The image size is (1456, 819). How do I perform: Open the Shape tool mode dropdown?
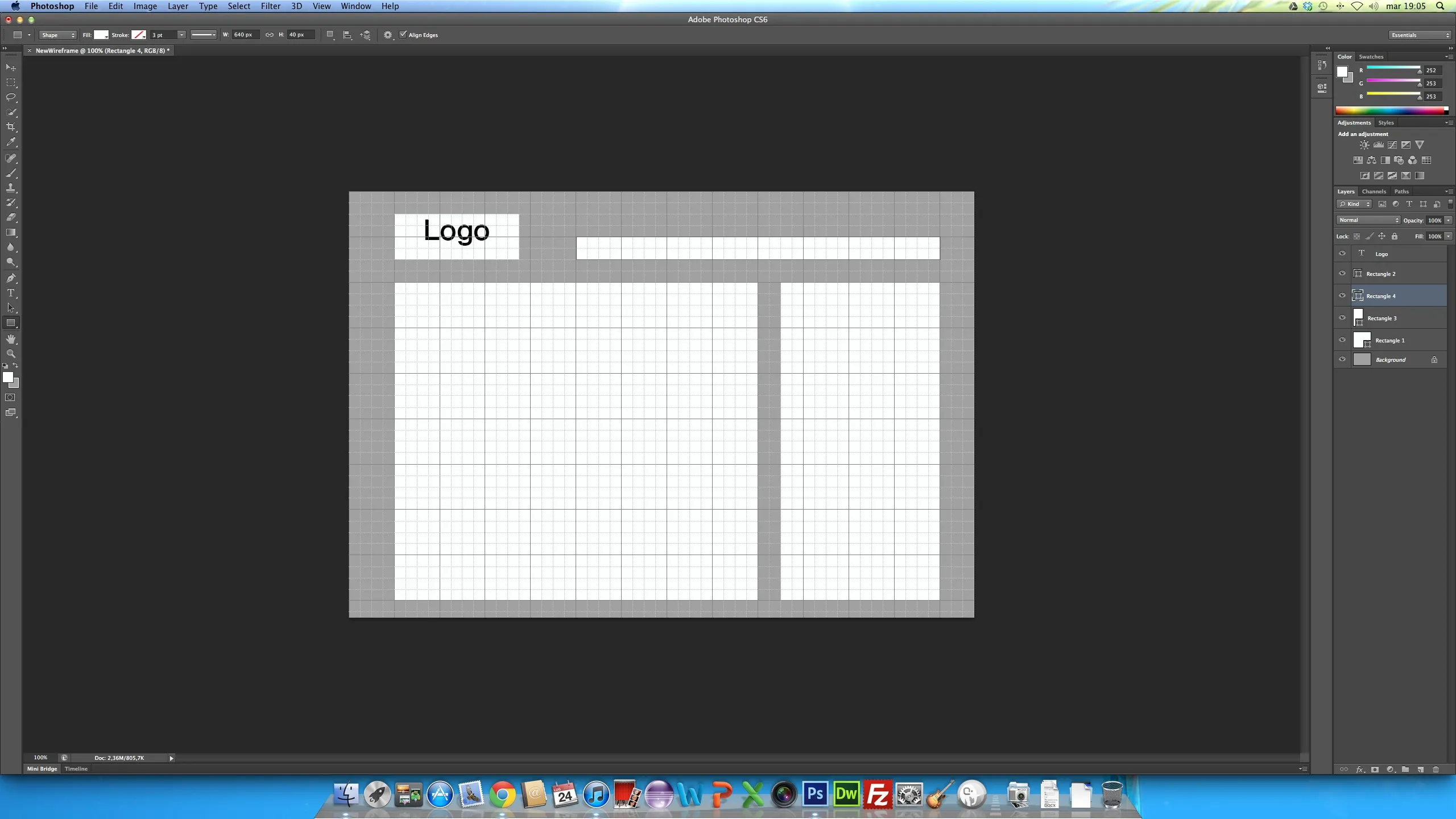coord(57,35)
